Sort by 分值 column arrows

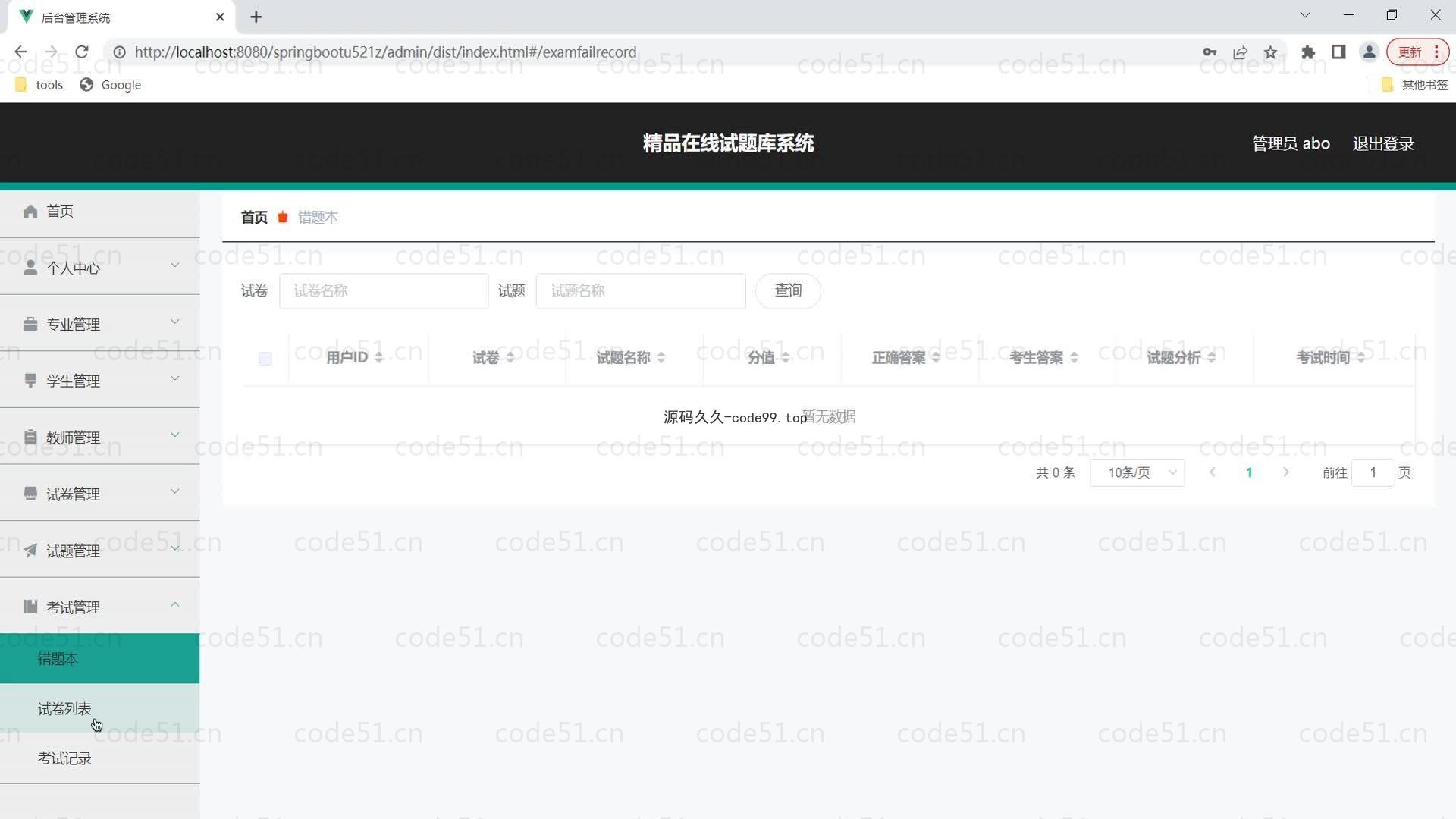click(786, 357)
